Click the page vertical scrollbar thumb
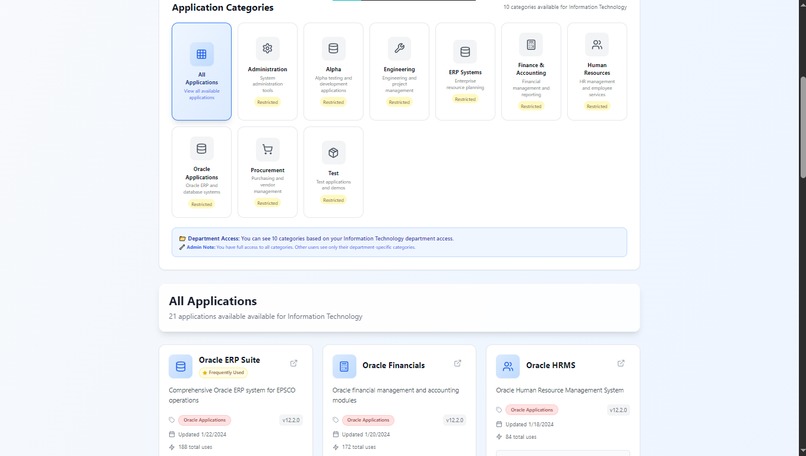806x456 pixels. (x=802, y=127)
